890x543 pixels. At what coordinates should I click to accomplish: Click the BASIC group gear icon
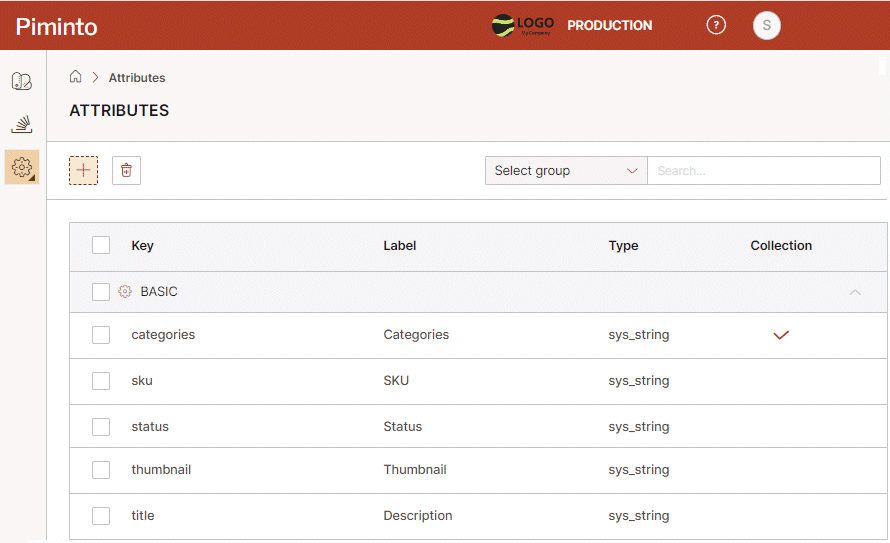coord(125,292)
